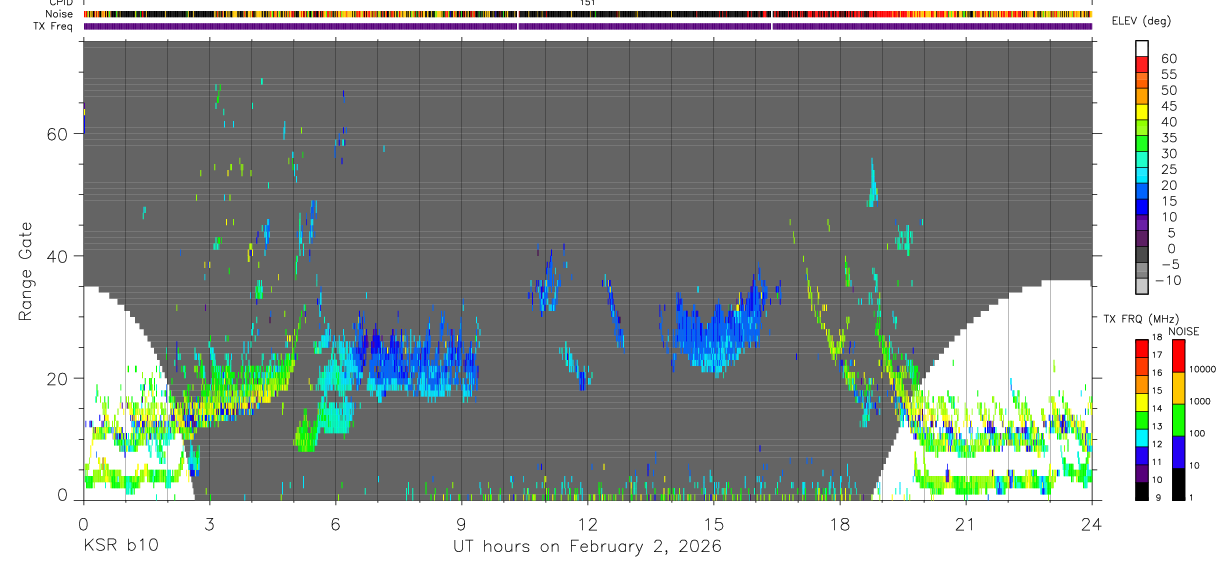1228x567 pixels.
Task: Select the cyan segment of the TX FRQ colorbar
Action: coord(1141,436)
